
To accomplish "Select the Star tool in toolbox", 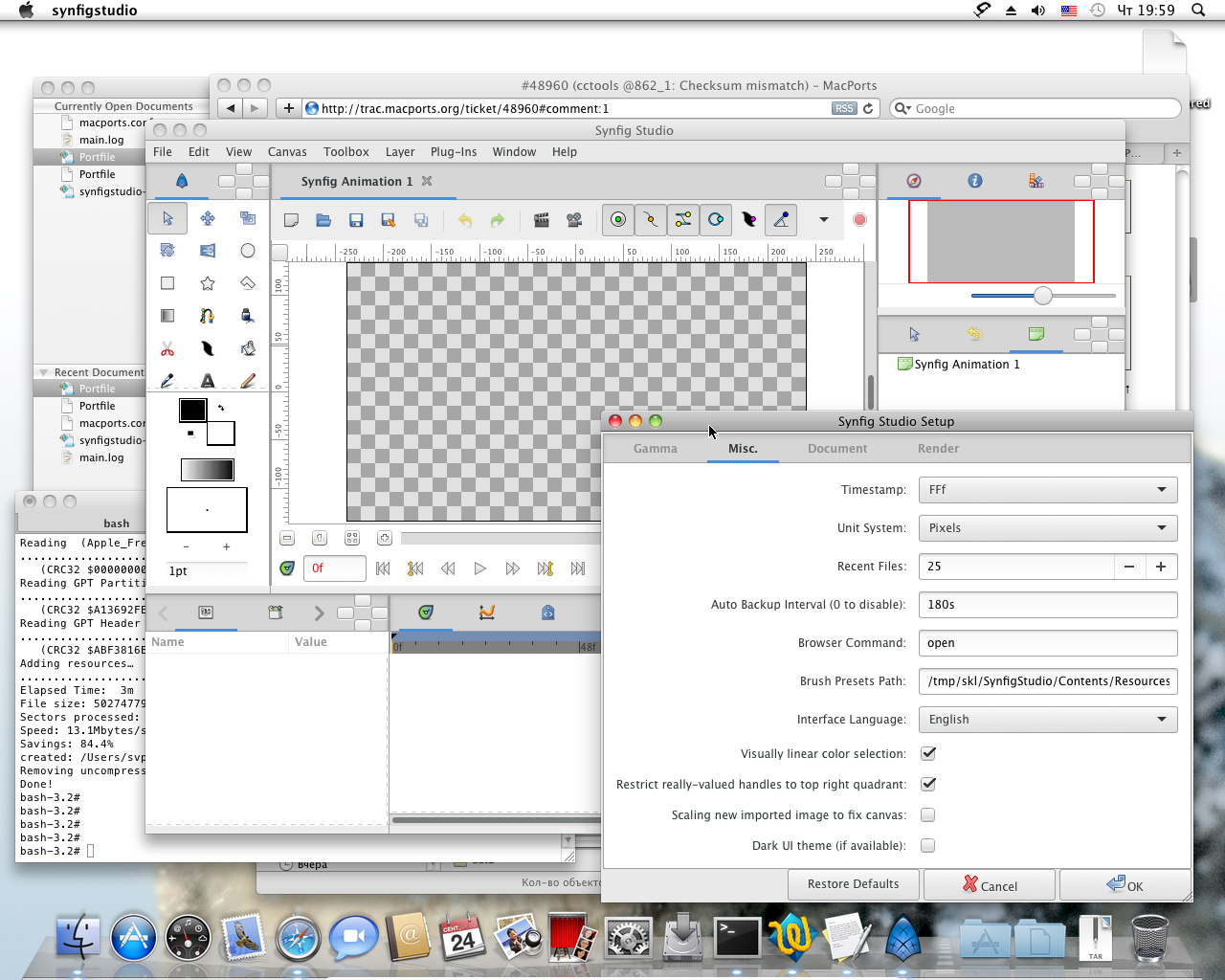I will click(208, 283).
